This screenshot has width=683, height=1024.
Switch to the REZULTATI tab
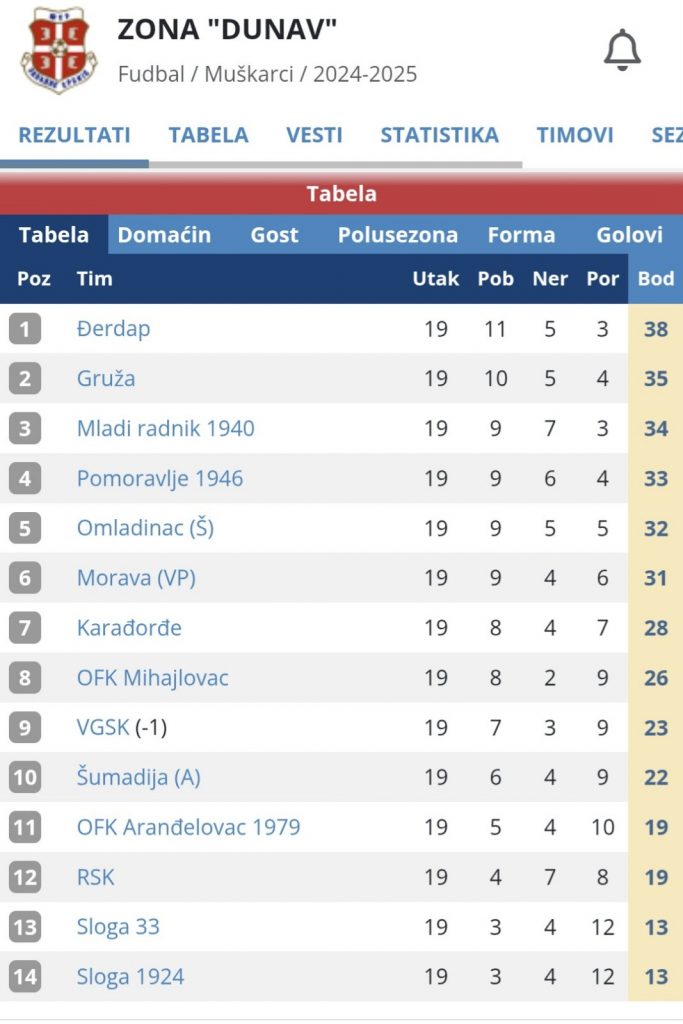74,135
